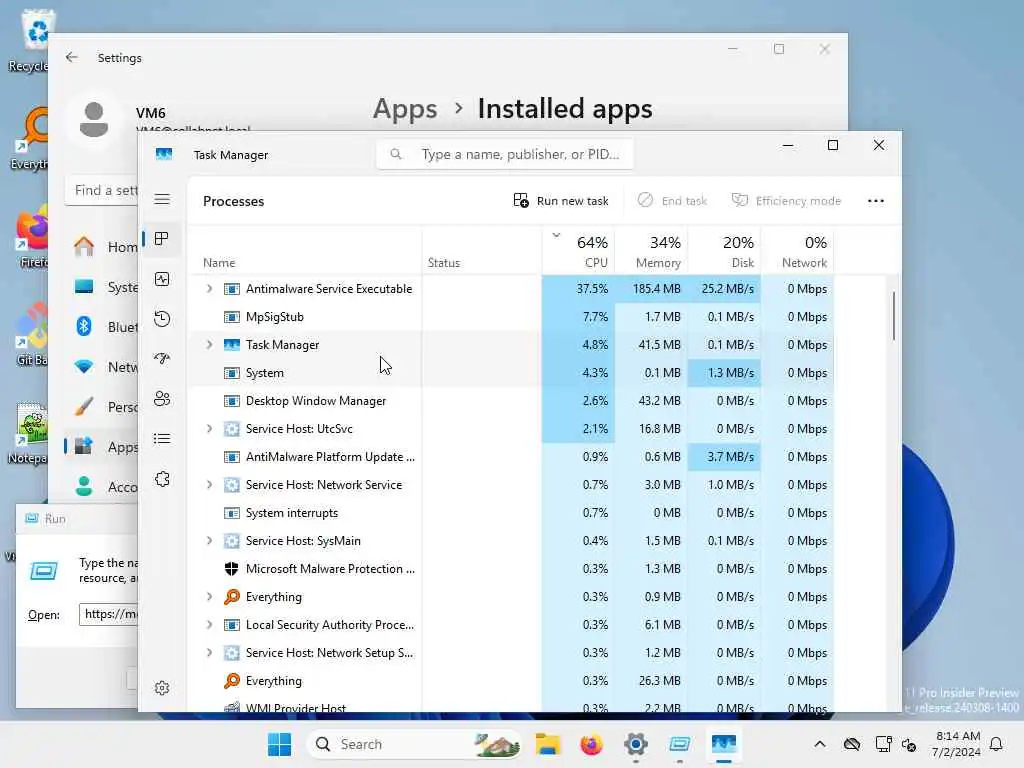Select AntiMalware Platform Update process
1024x768 pixels.
[x=511, y=457]
